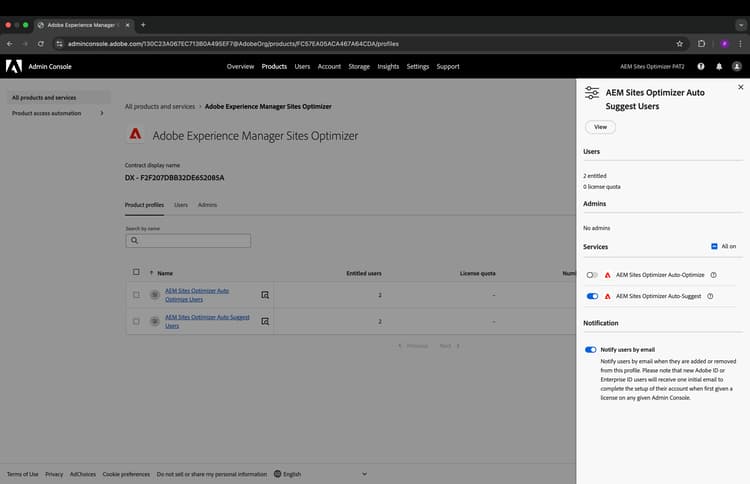Open the Products menu item
This screenshot has width=750, height=484.
[x=274, y=66]
